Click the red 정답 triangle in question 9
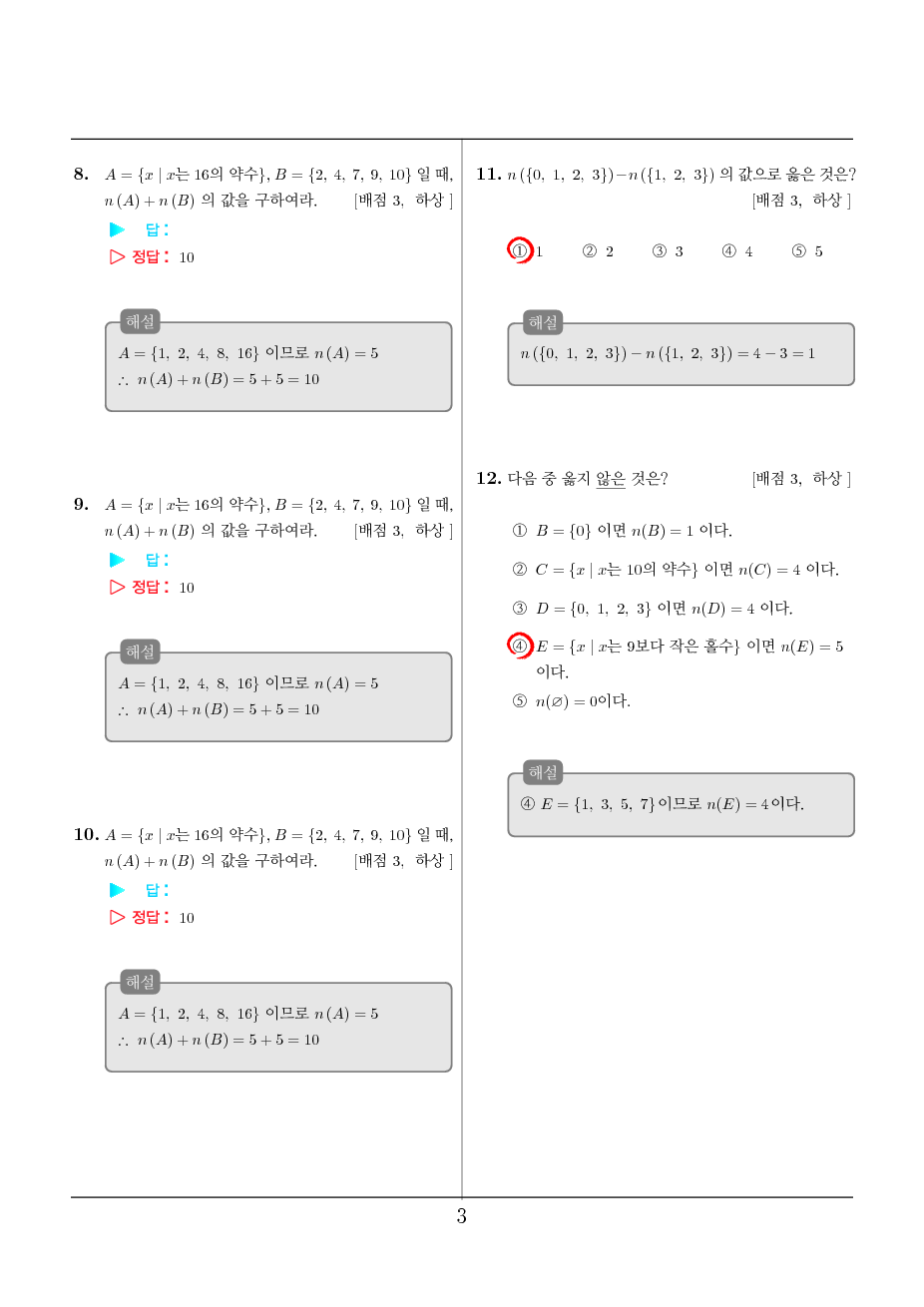This screenshot has width=924, height=1307. click(118, 587)
